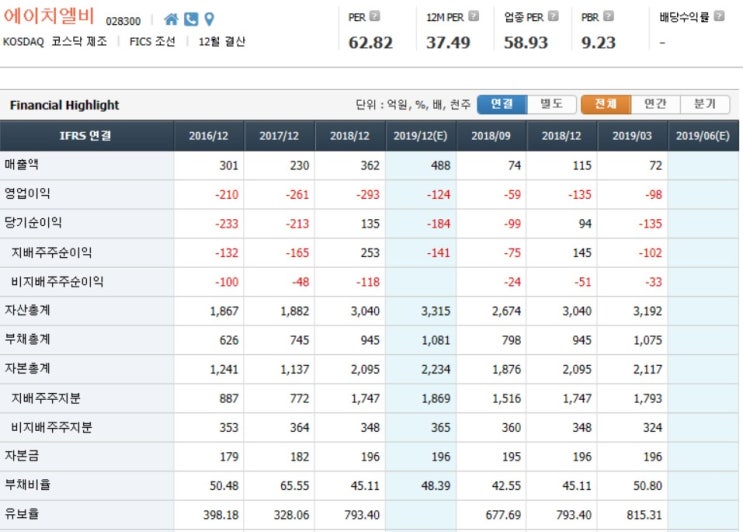
Task: Select the 비지배주주지분 row label
Action: pos(51,427)
